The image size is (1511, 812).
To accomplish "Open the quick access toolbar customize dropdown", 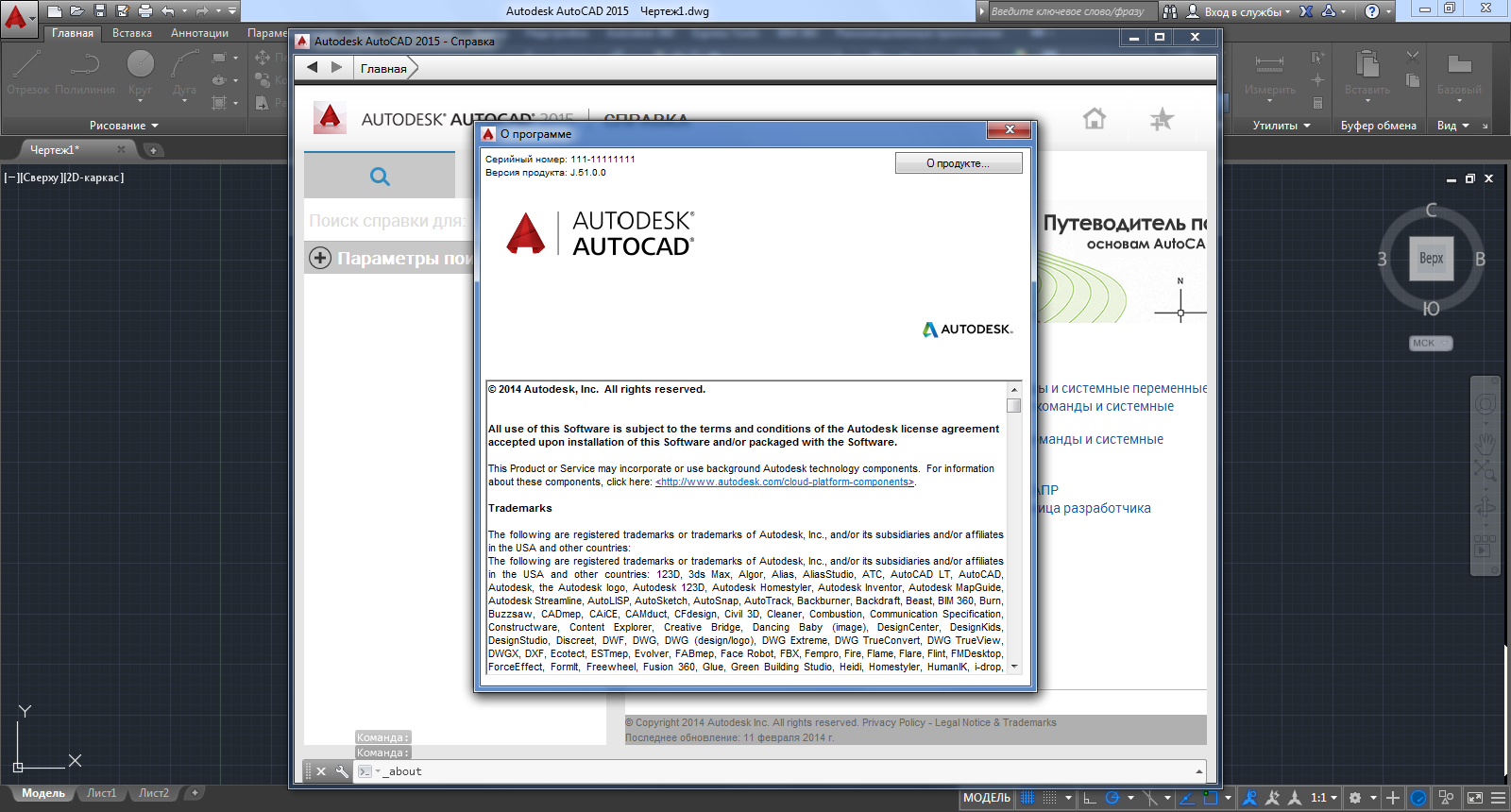I will click(x=232, y=11).
